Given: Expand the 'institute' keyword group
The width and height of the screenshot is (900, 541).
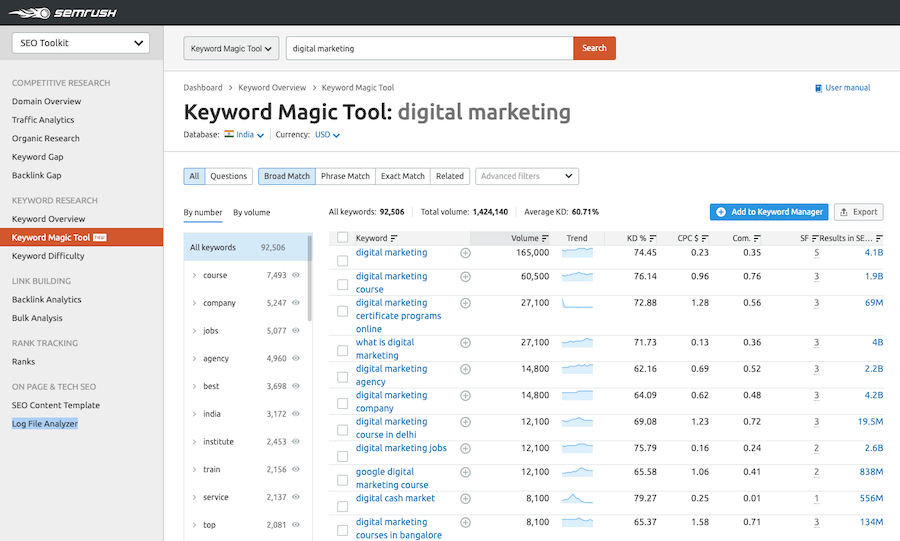Looking at the screenshot, I should click(x=194, y=442).
